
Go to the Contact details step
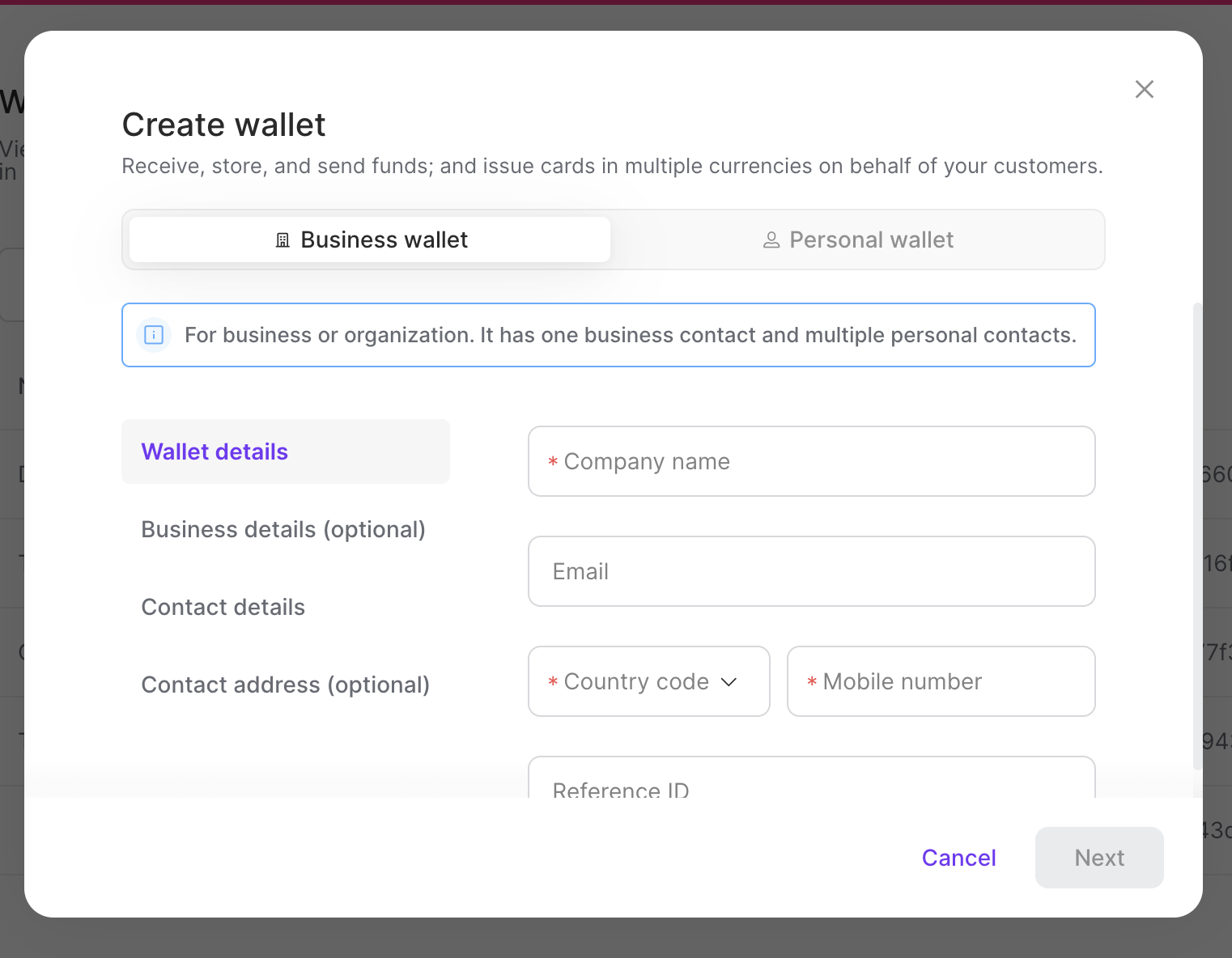click(x=223, y=607)
